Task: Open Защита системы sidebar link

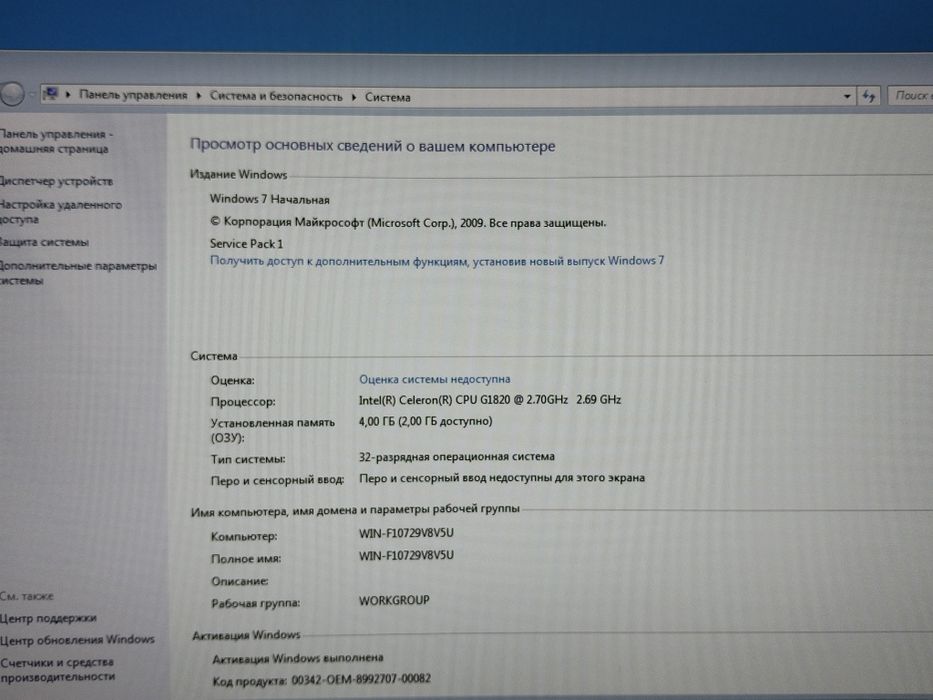Action: pyautogui.click(x=44, y=242)
